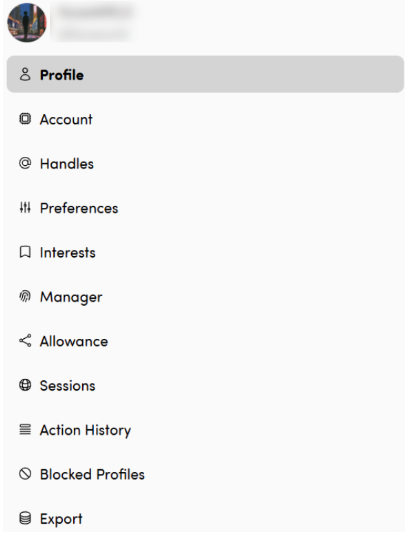414x538 pixels.
Task: Click the bookmark icon beside Interests
Action: [25, 252]
